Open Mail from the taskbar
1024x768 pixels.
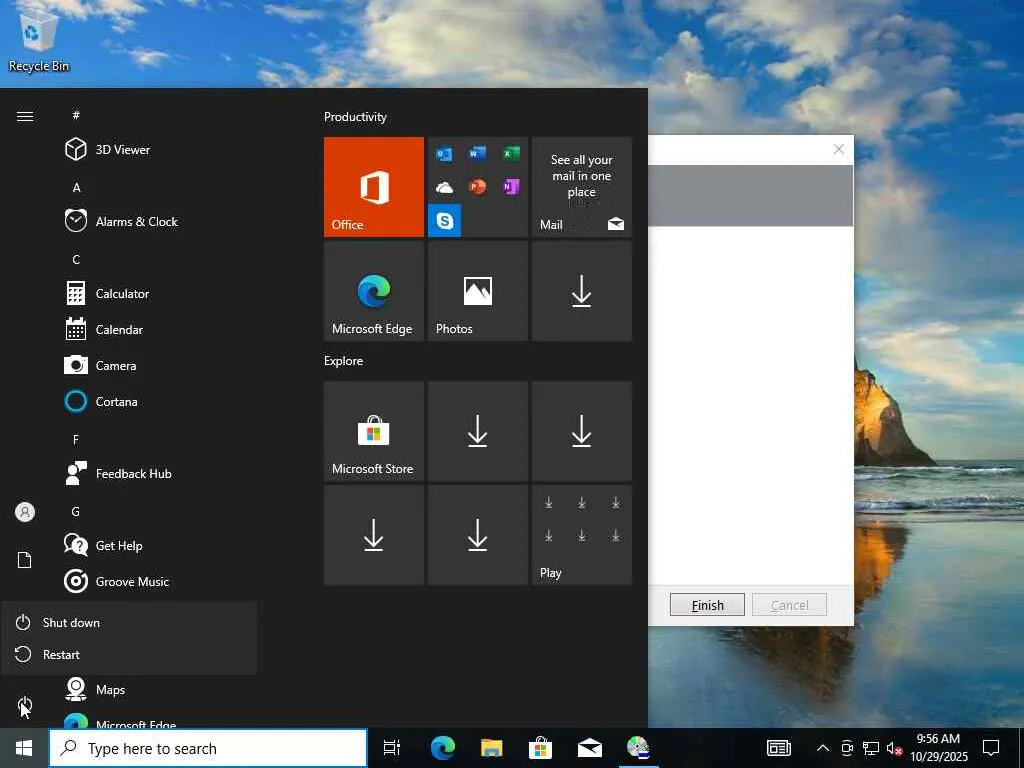(x=589, y=748)
